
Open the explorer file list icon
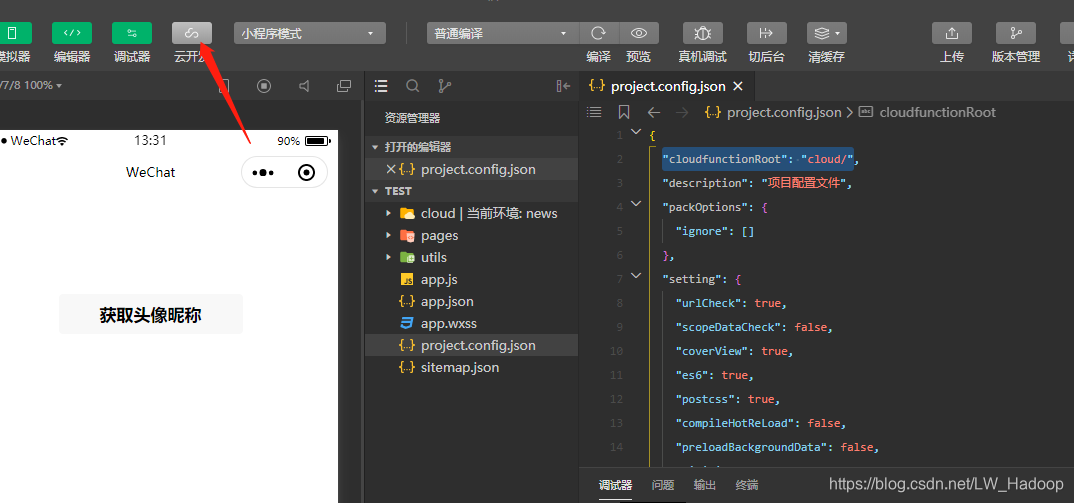click(381, 86)
